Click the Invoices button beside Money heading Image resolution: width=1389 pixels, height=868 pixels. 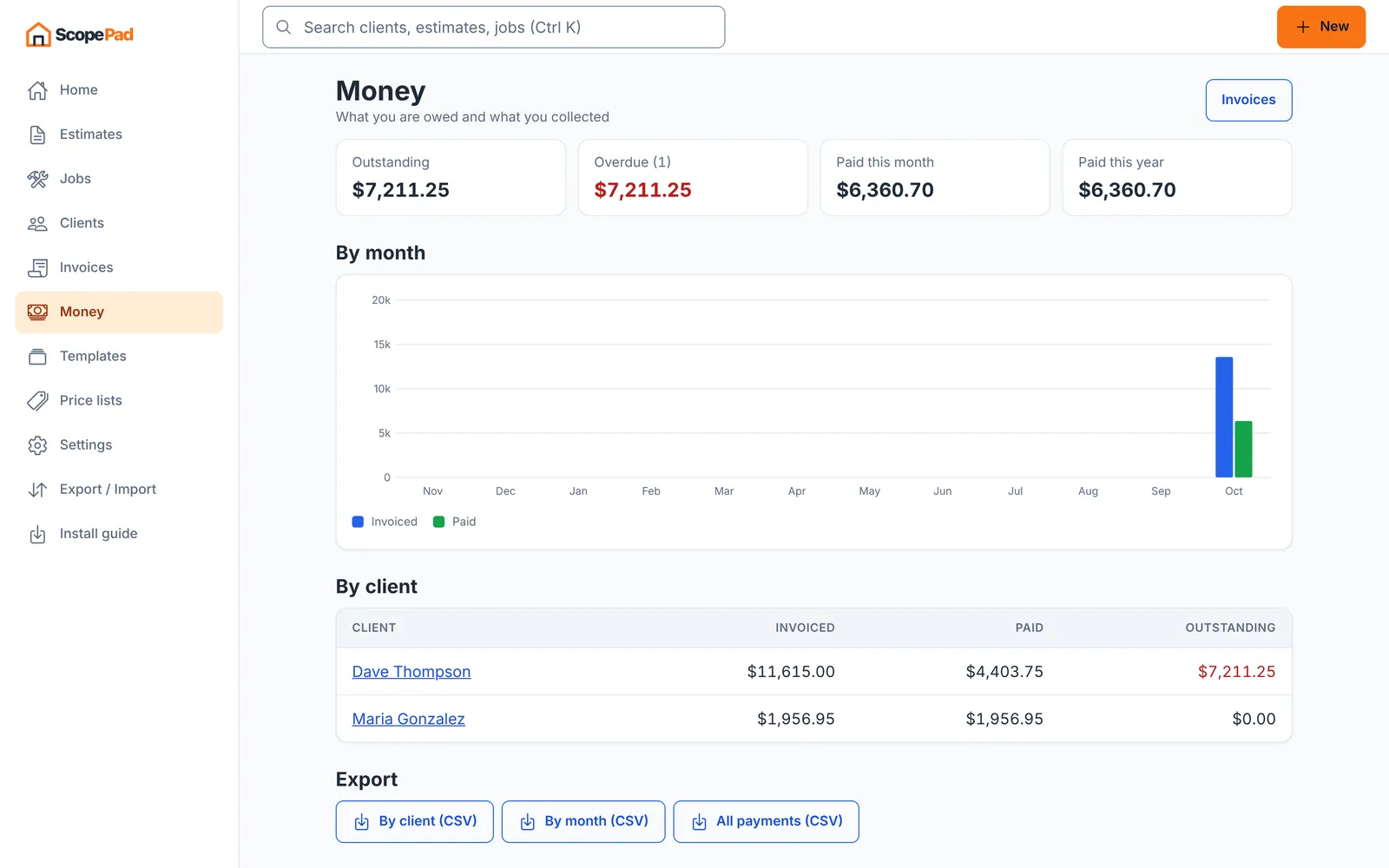(1248, 100)
